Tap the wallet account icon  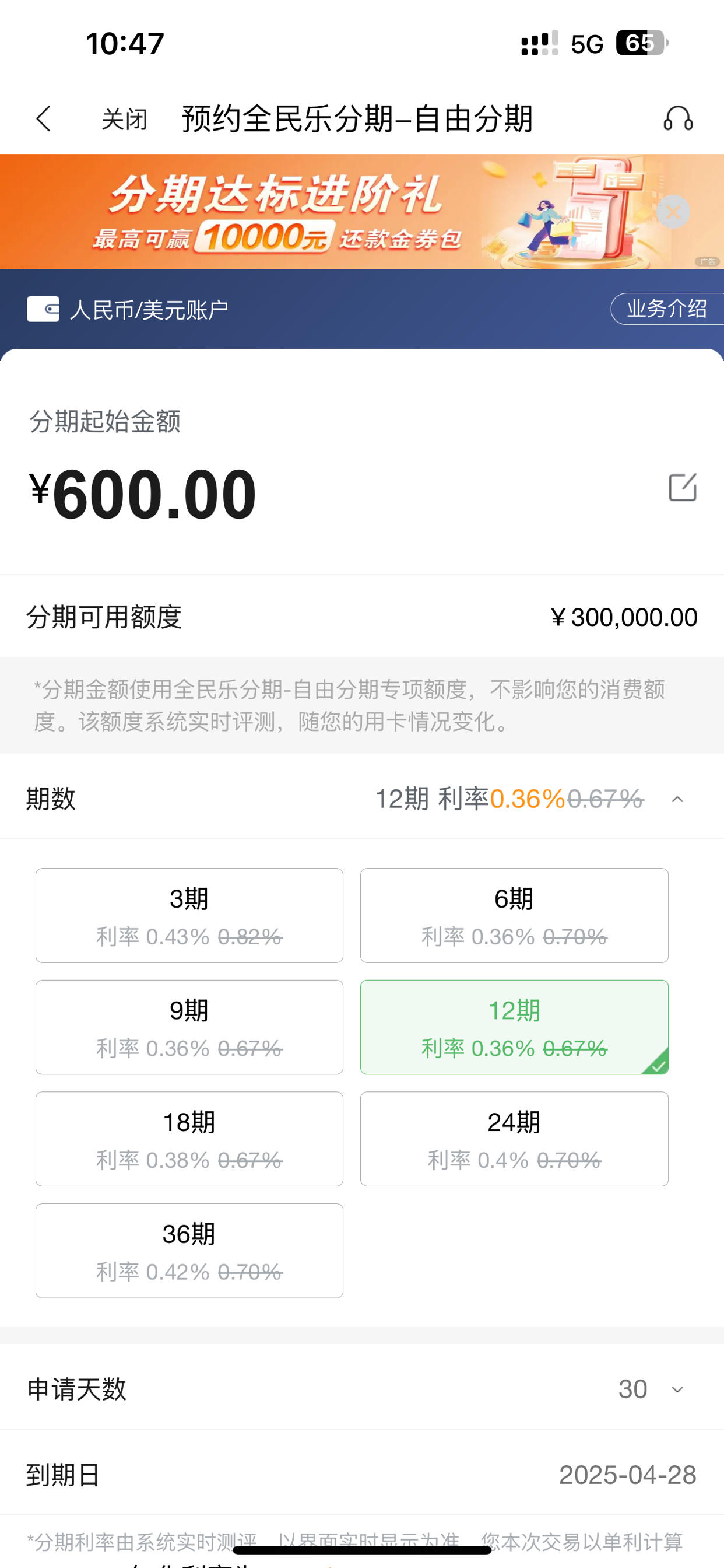(43, 309)
